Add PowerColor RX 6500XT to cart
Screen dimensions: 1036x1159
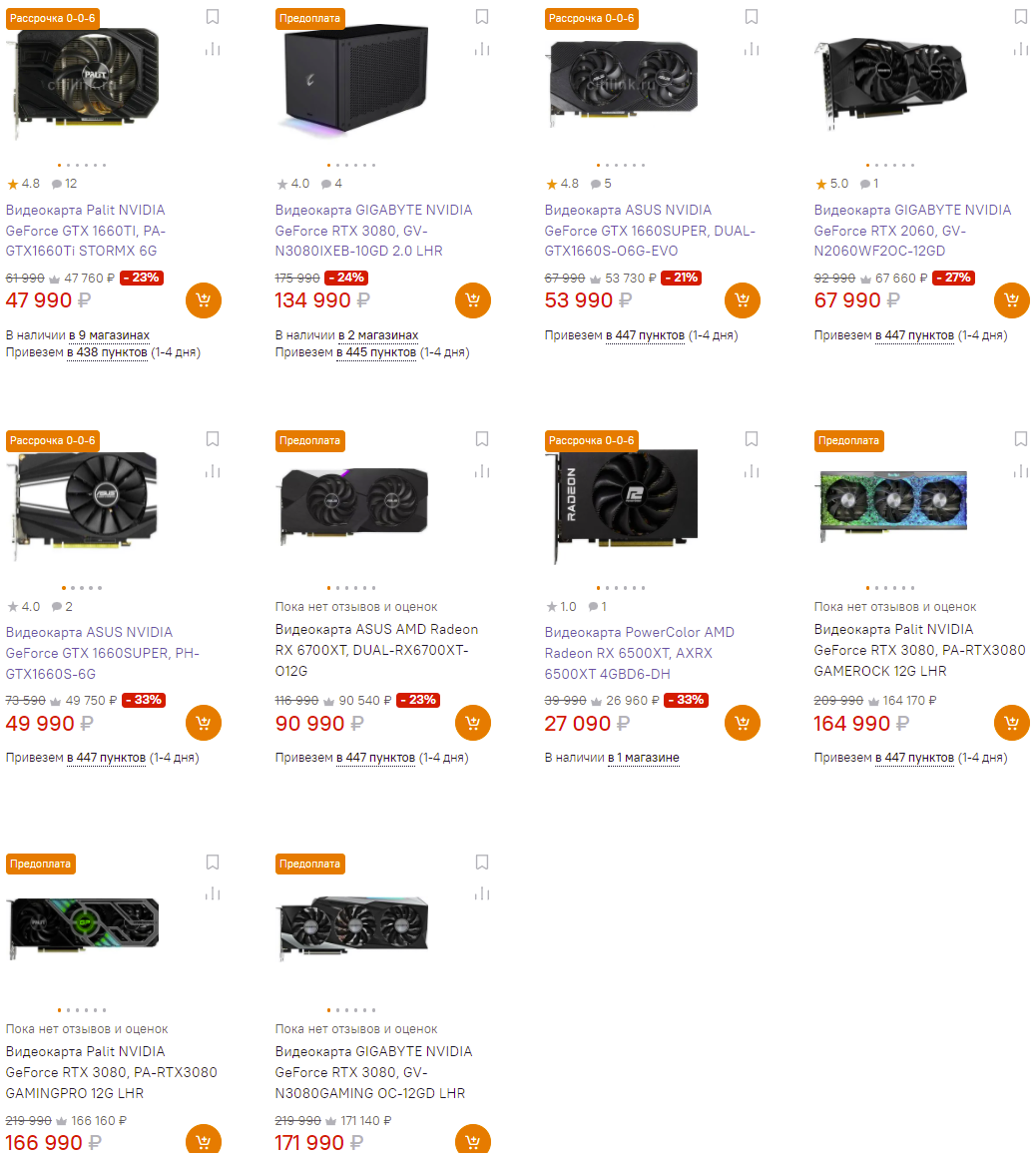pos(743,722)
